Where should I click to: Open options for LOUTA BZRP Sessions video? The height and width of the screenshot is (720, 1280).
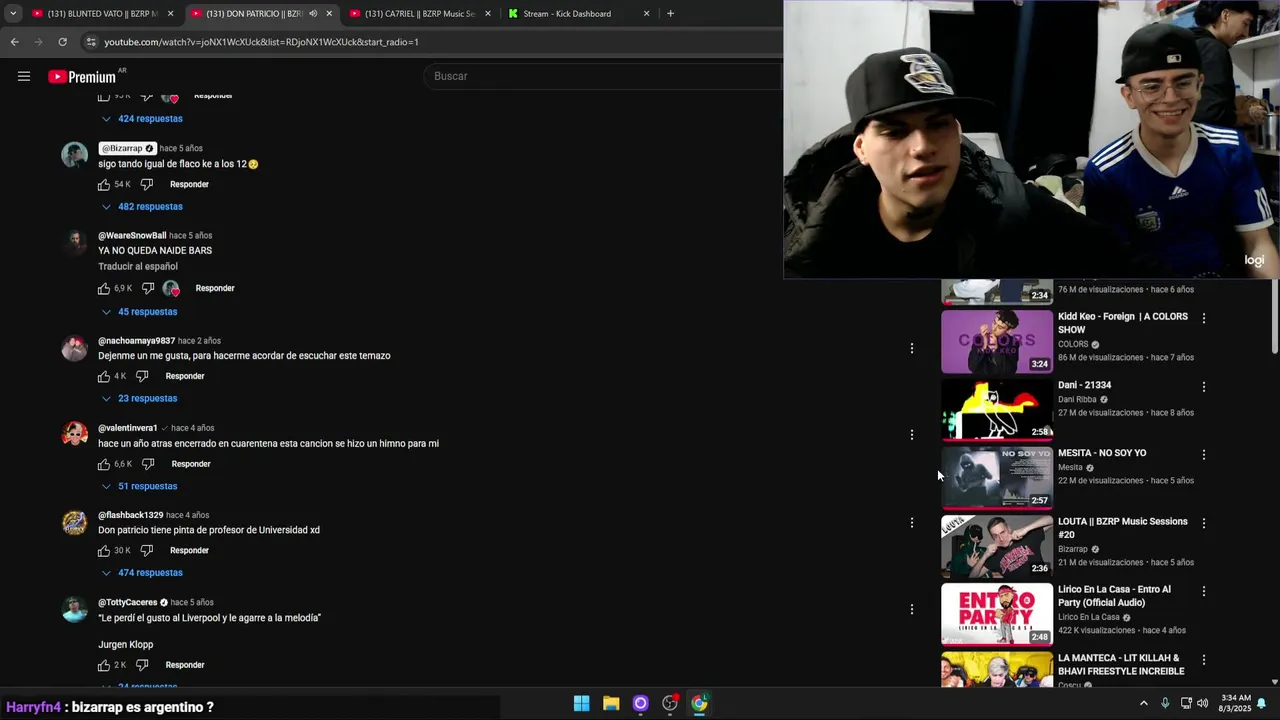[x=1203, y=523]
